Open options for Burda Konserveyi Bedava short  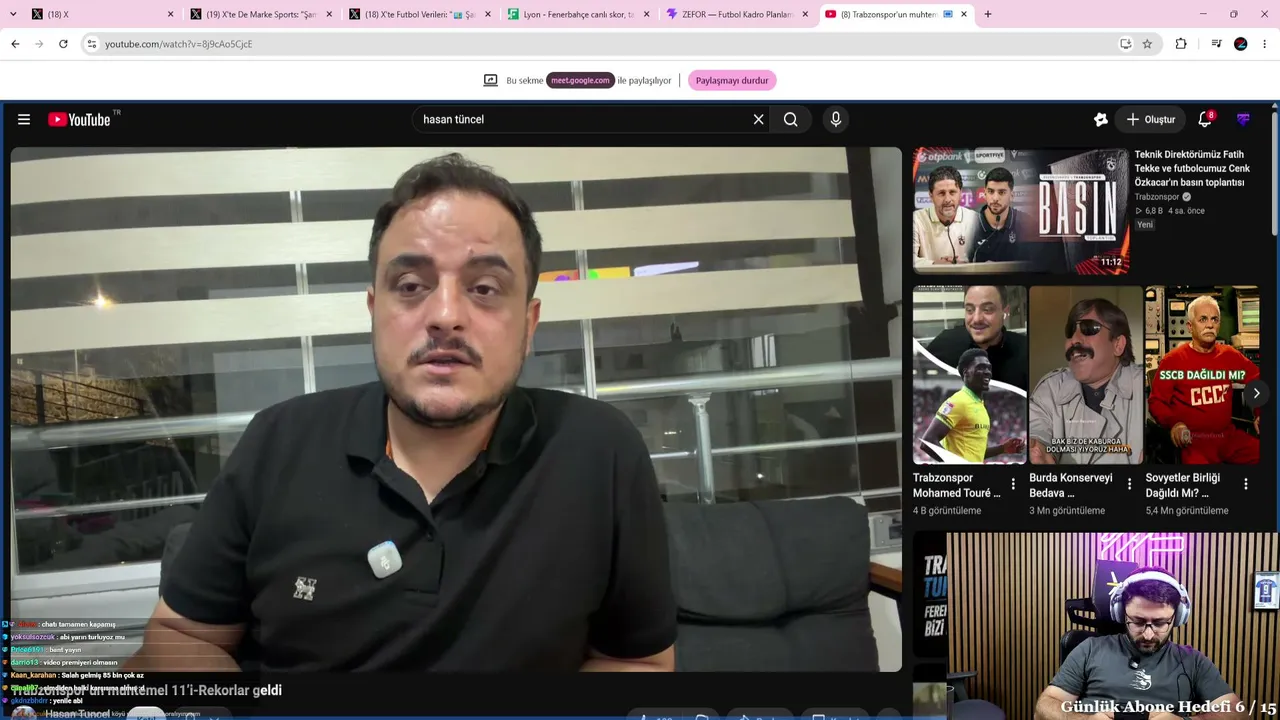point(1130,484)
